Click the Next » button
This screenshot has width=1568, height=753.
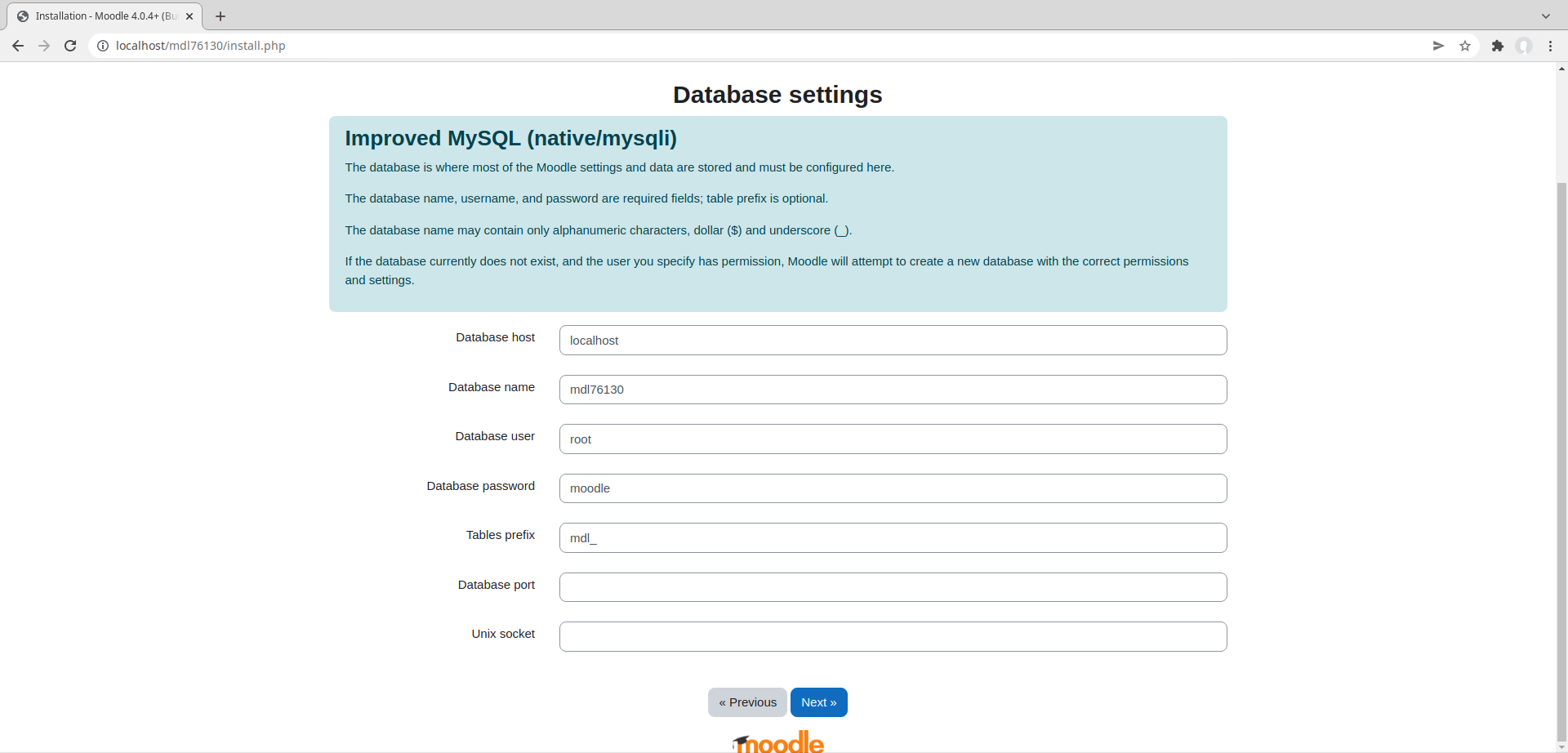point(819,702)
